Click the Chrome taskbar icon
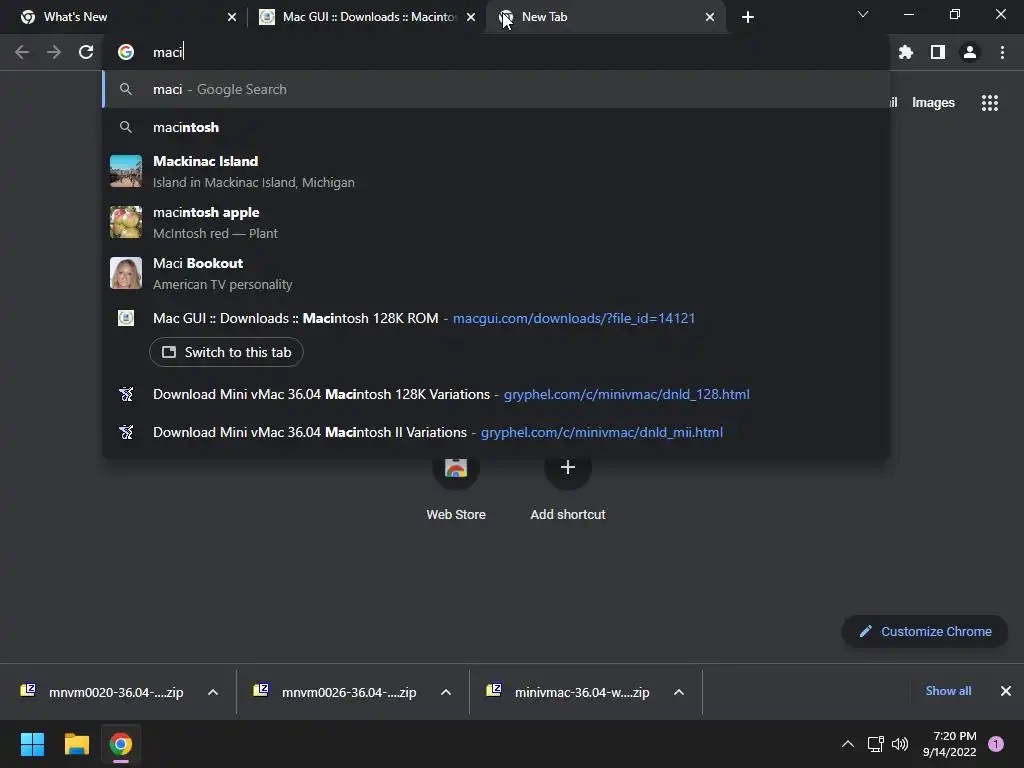 pyautogui.click(x=121, y=744)
